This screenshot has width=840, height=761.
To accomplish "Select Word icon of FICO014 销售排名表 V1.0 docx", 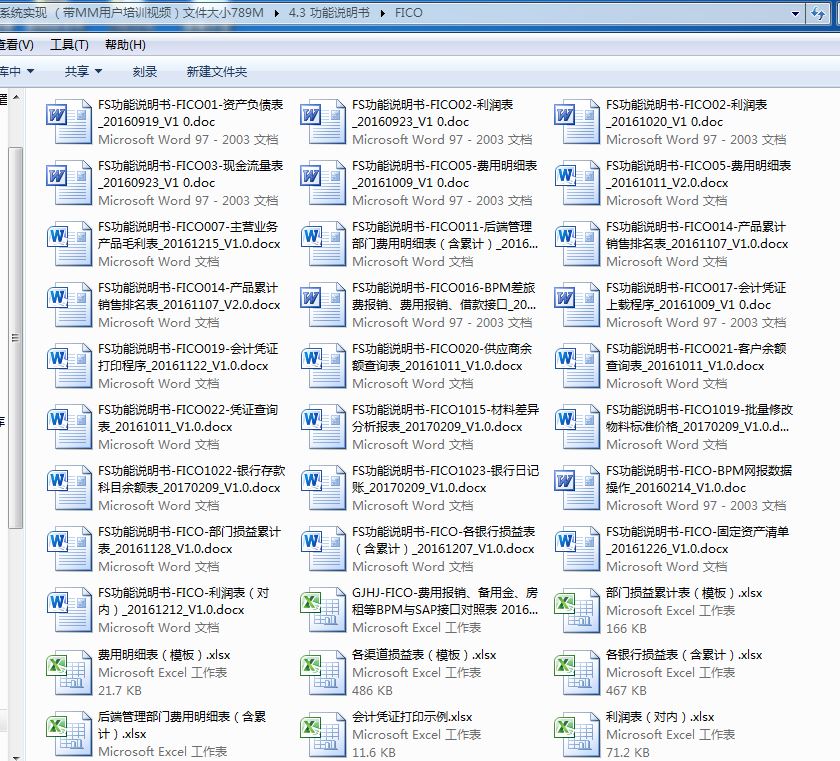I will [x=576, y=244].
